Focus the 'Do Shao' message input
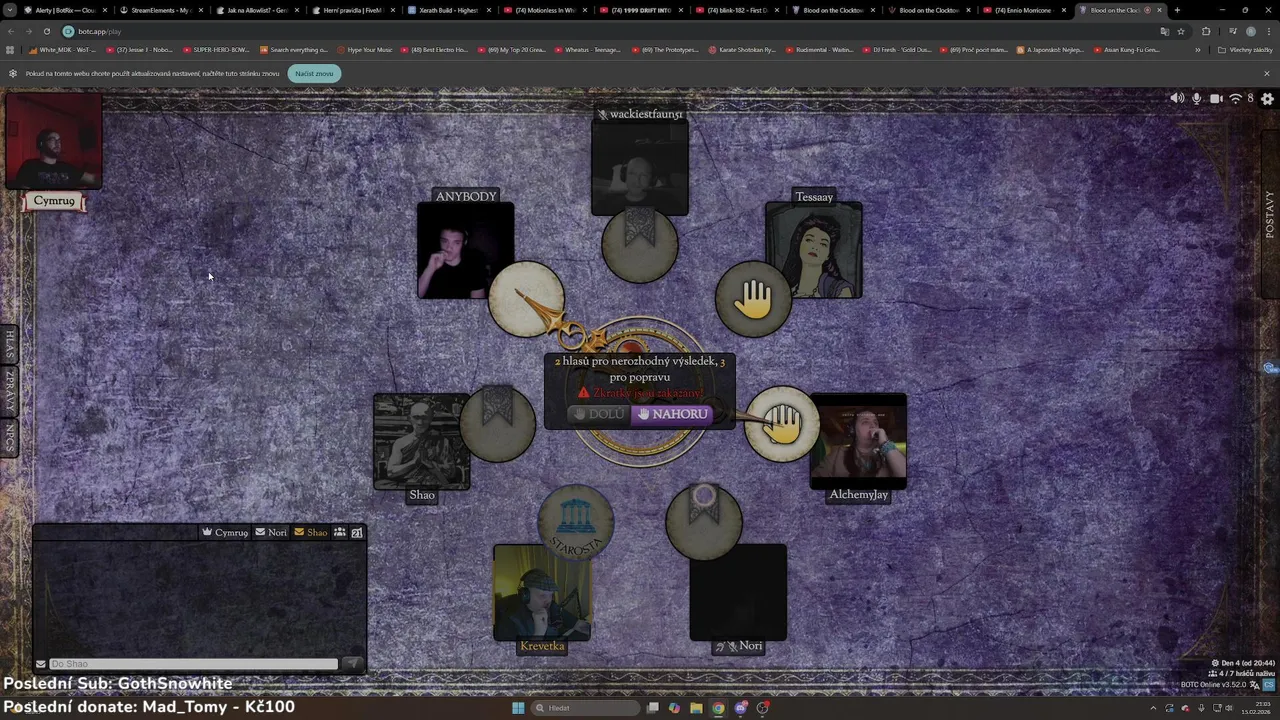The height and width of the screenshot is (720, 1280). (193, 664)
